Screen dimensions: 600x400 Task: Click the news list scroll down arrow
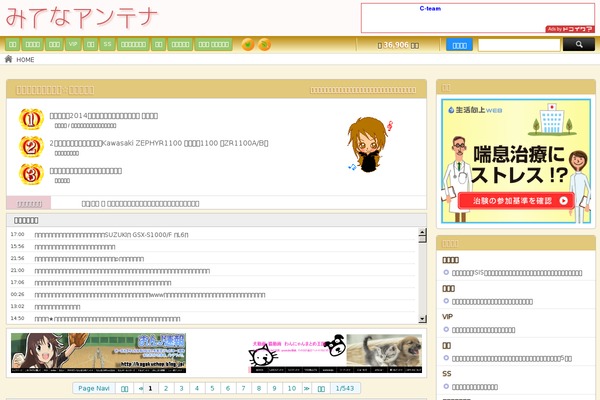click(x=422, y=318)
